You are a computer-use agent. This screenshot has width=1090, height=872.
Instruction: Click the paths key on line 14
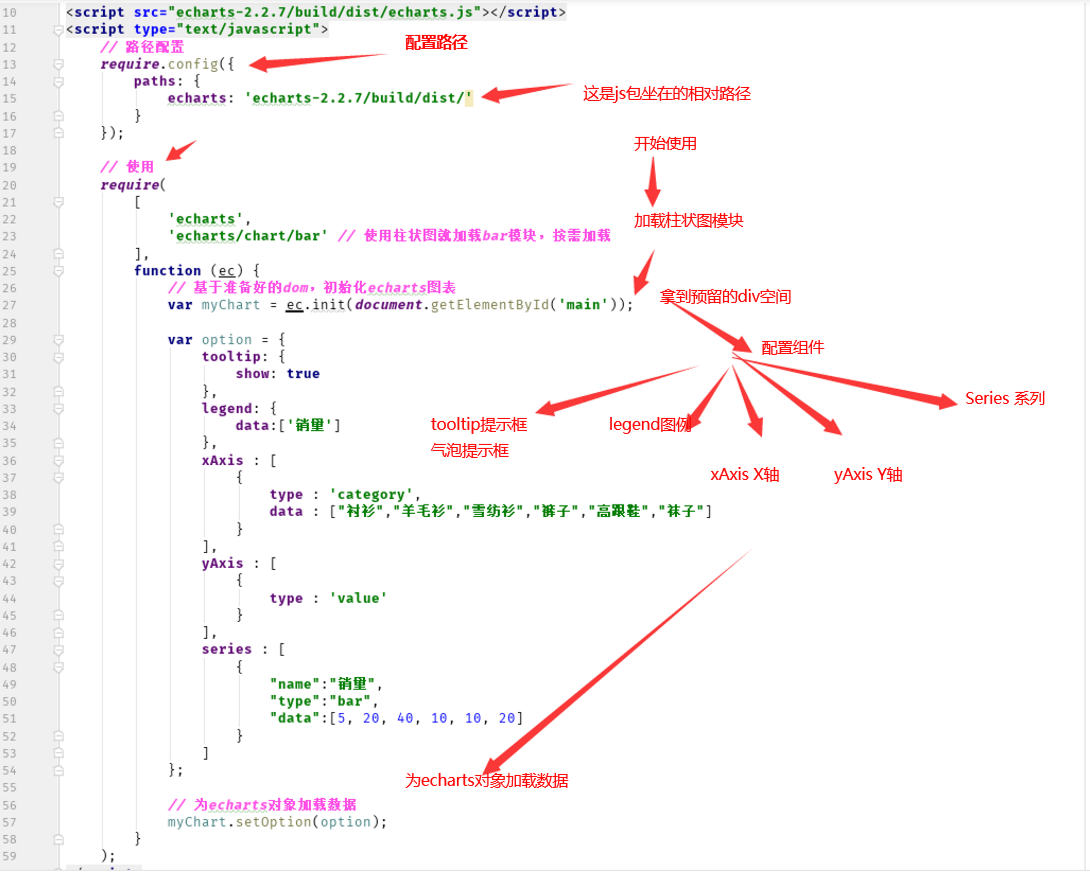pyautogui.click(x=154, y=81)
